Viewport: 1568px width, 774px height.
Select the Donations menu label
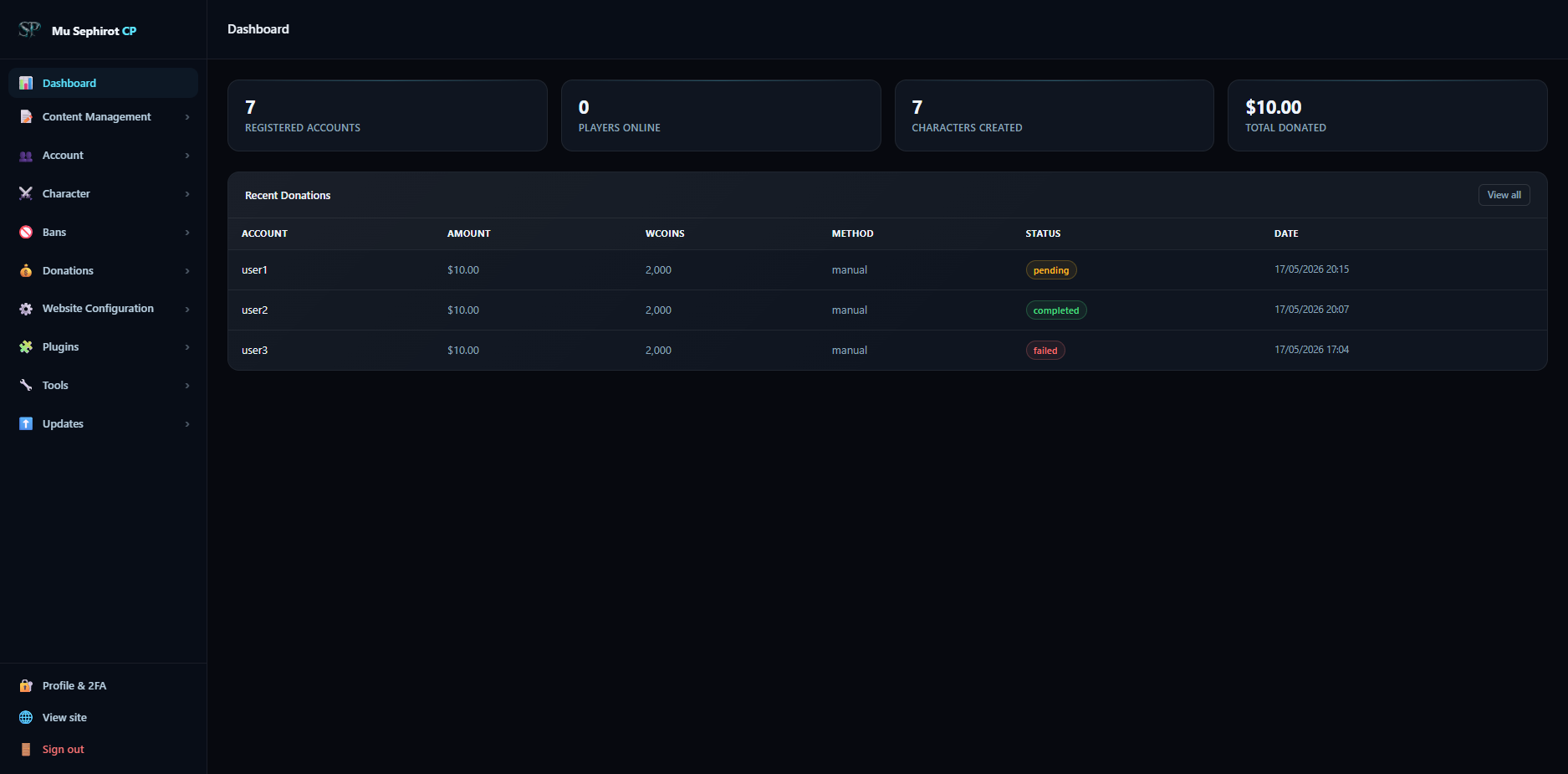pos(68,271)
